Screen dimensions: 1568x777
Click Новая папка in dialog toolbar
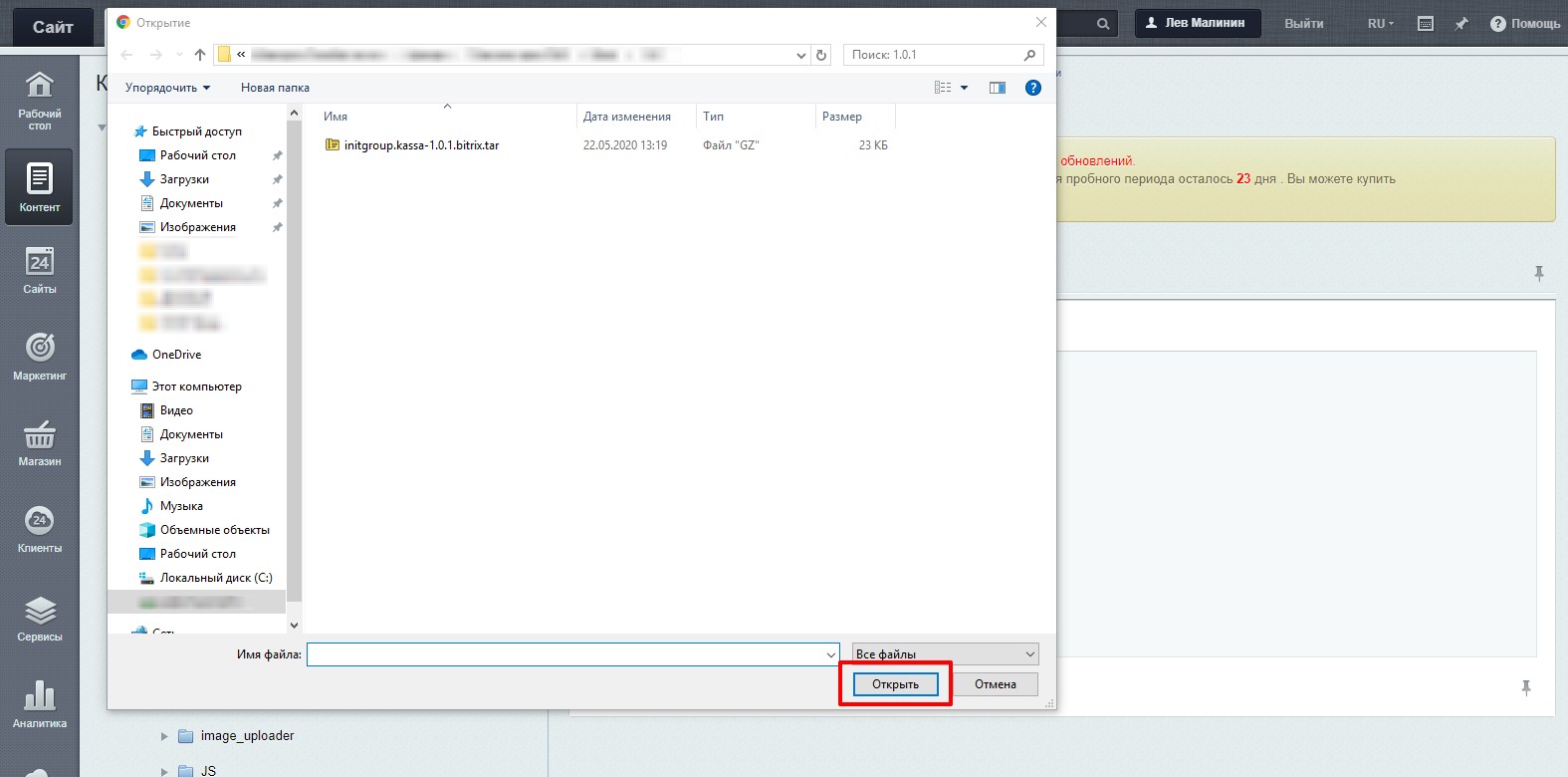click(275, 88)
